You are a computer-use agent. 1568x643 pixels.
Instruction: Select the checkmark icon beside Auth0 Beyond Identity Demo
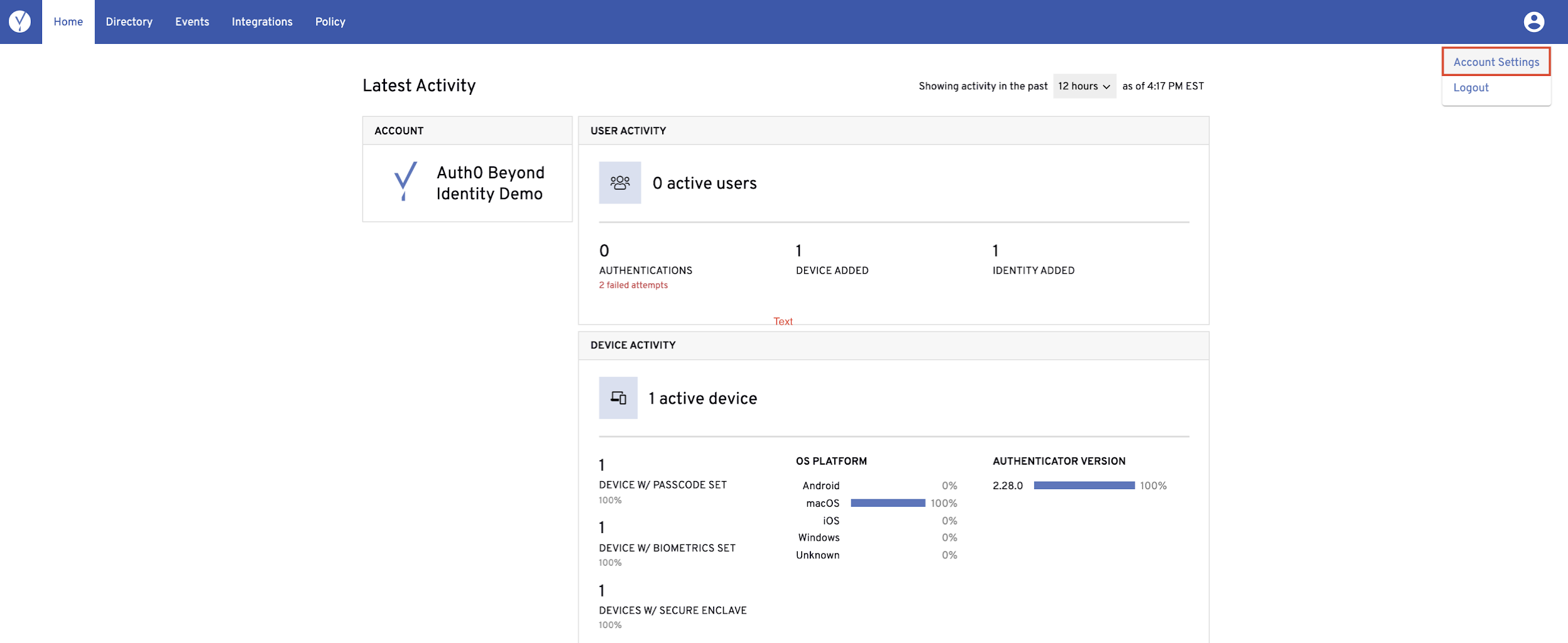coord(404,182)
